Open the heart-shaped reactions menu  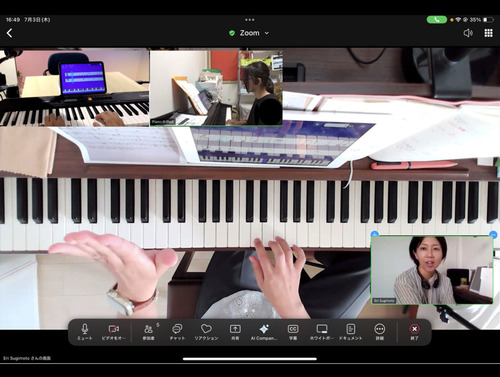tap(206, 332)
